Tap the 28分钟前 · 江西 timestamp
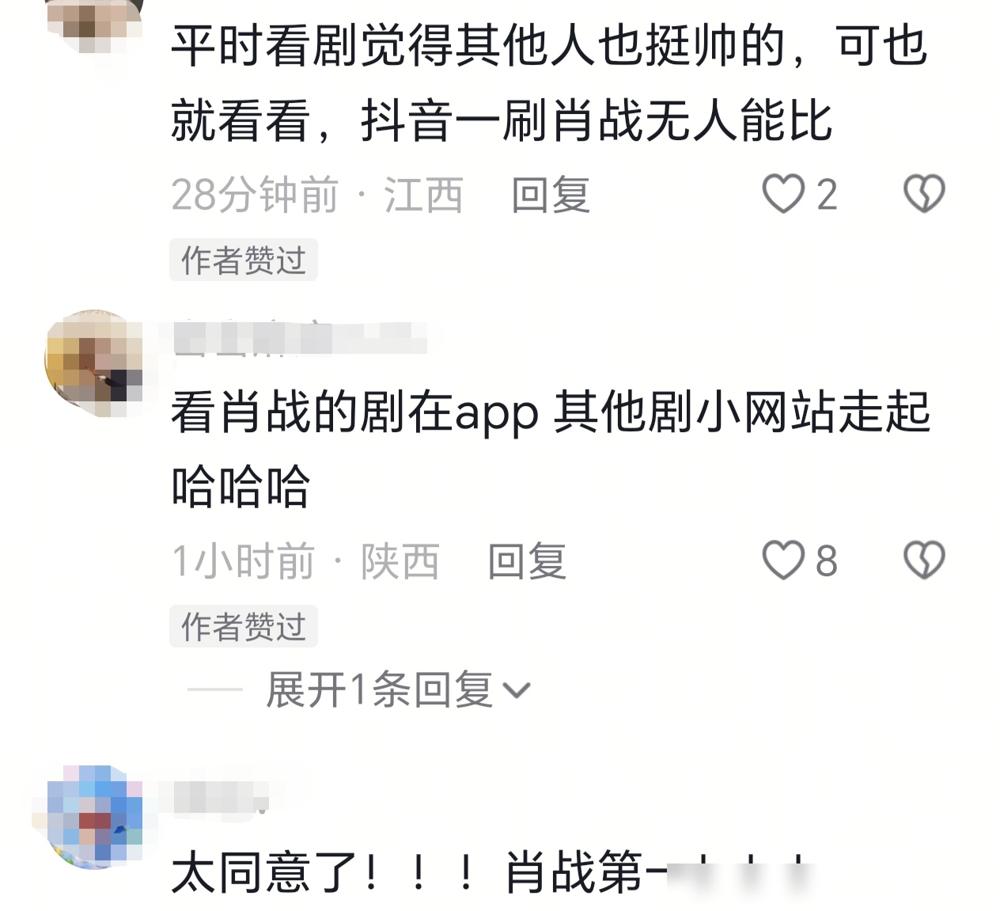1000x911 pixels. 317,194
